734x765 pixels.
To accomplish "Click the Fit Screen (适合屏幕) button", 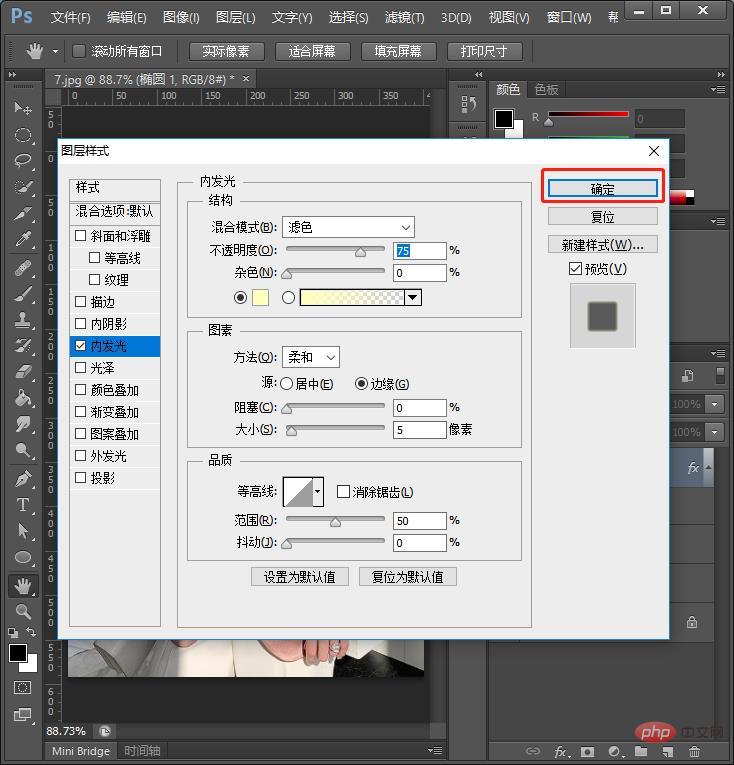I will [312, 51].
